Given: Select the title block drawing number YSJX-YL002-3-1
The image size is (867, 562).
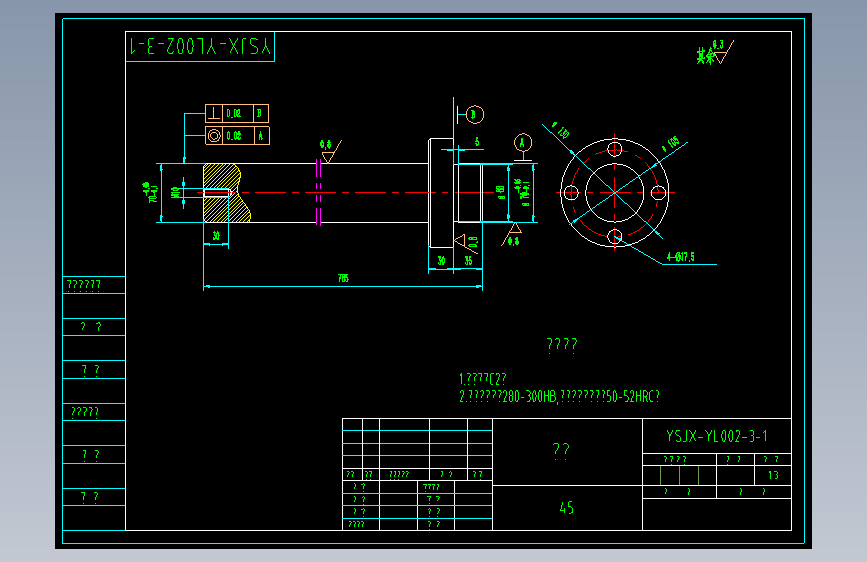Looking at the screenshot, I should pos(717,436).
